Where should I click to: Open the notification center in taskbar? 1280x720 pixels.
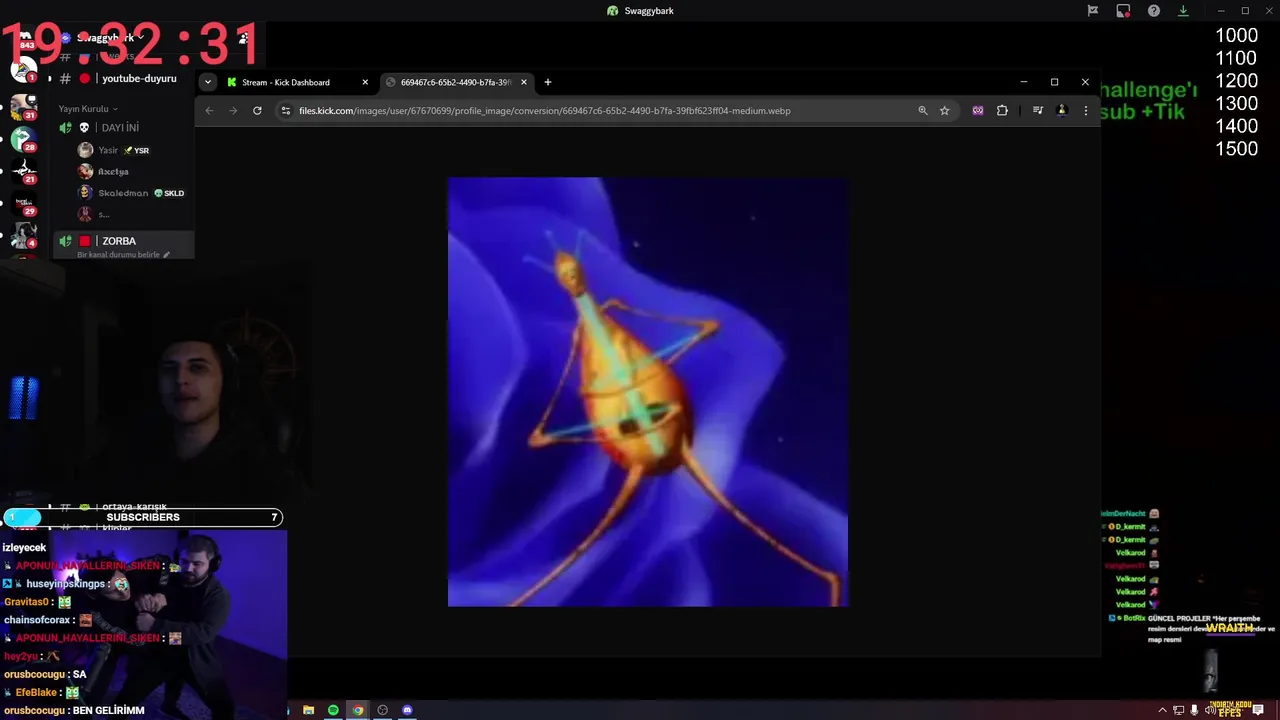pyautogui.click(x=1259, y=710)
